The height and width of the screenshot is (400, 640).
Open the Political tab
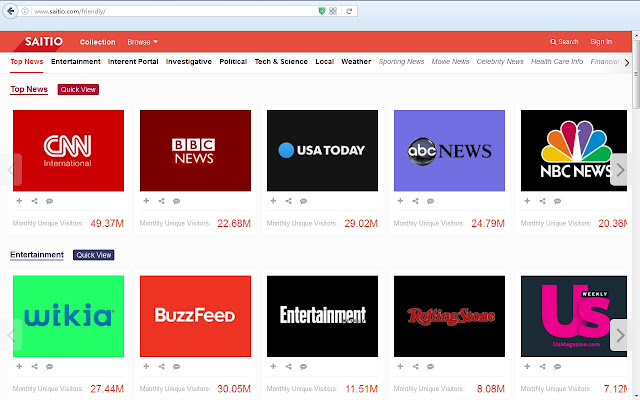click(x=233, y=62)
